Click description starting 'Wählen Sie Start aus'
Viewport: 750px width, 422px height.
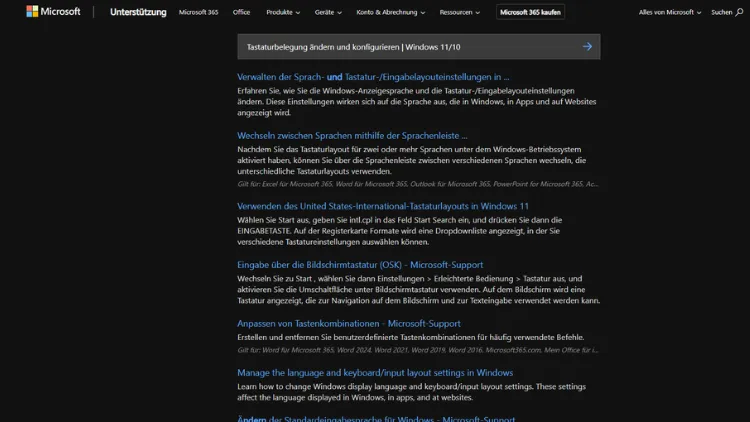point(399,231)
